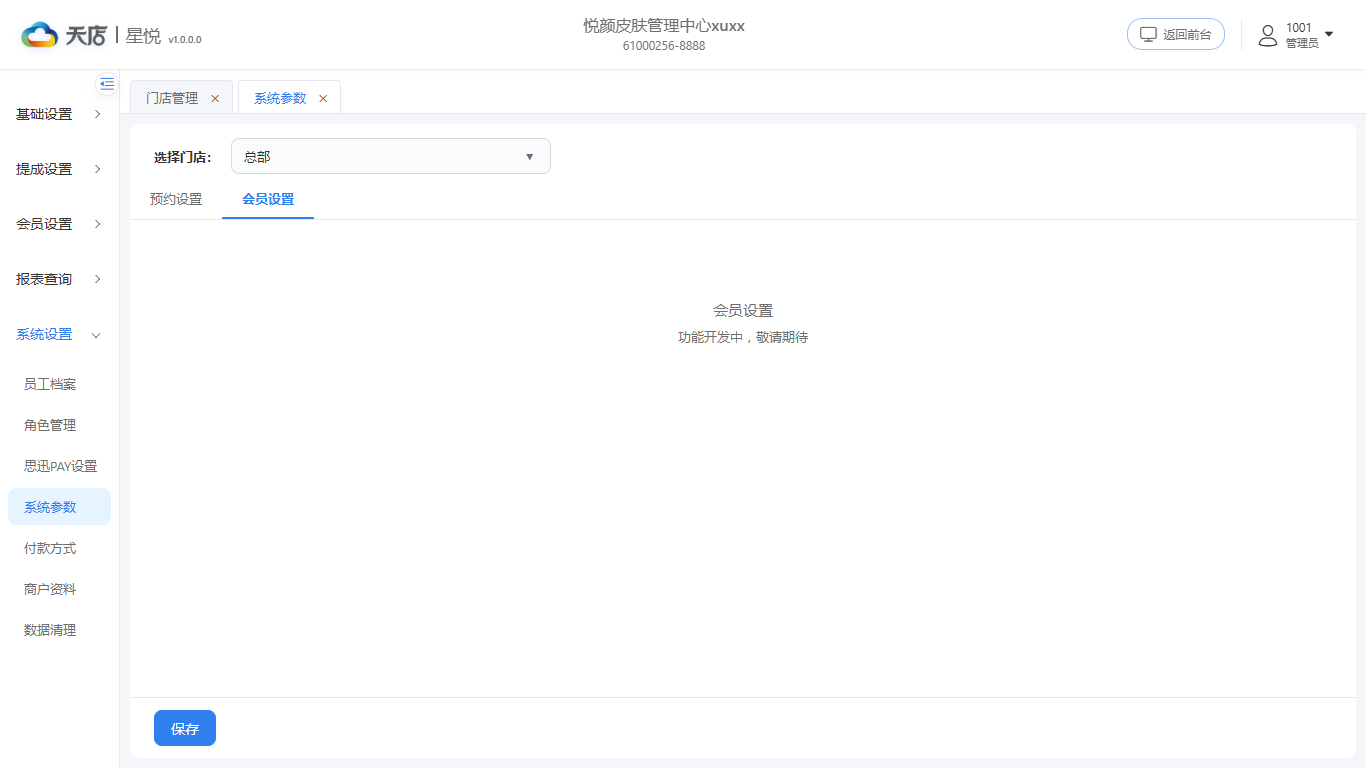This screenshot has height=768, width=1366.
Task: Expand the 报表查询 menu
Action: pos(59,279)
